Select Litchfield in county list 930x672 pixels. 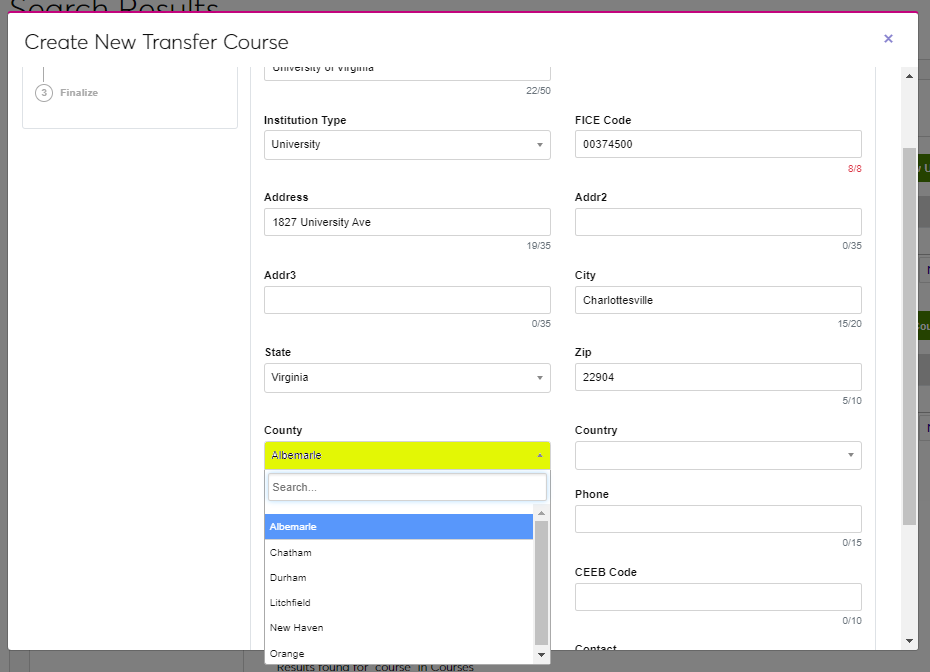[399, 602]
